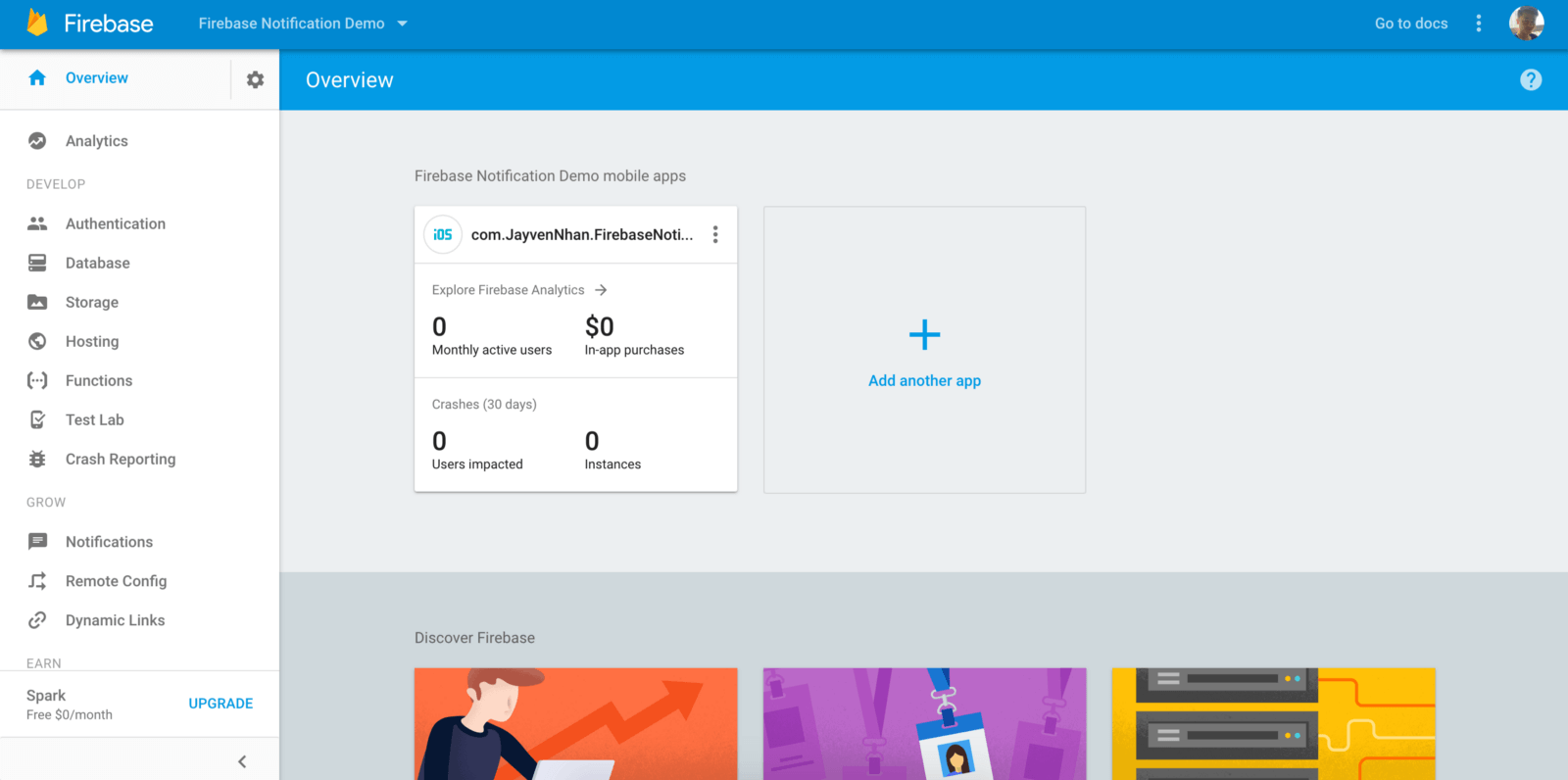Screen dimensions: 1568x780
Task: Click the Spark Free $0/month plan label
Action: [x=70, y=705]
